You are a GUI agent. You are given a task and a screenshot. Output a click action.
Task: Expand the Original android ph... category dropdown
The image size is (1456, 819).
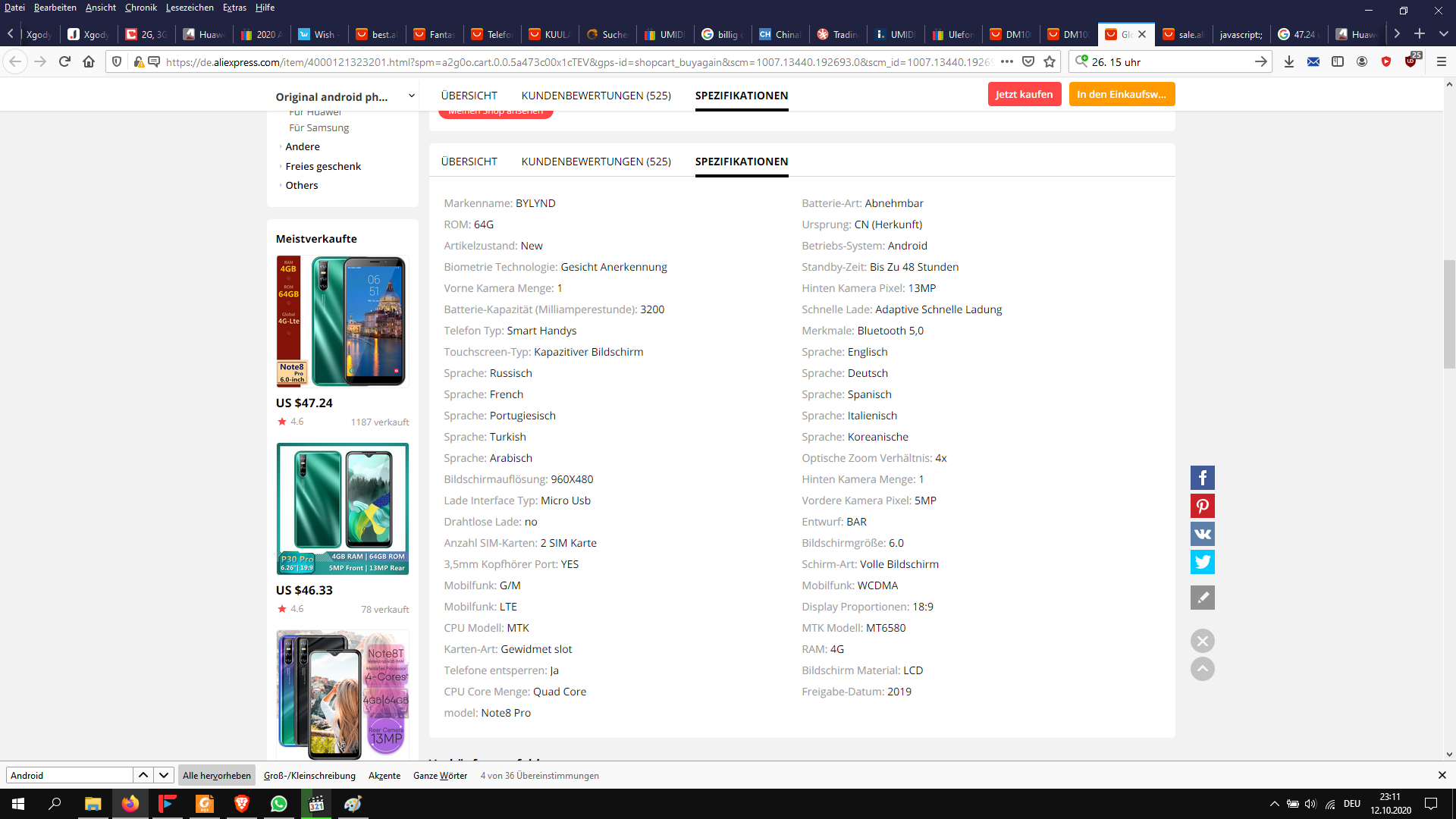pyautogui.click(x=412, y=96)
